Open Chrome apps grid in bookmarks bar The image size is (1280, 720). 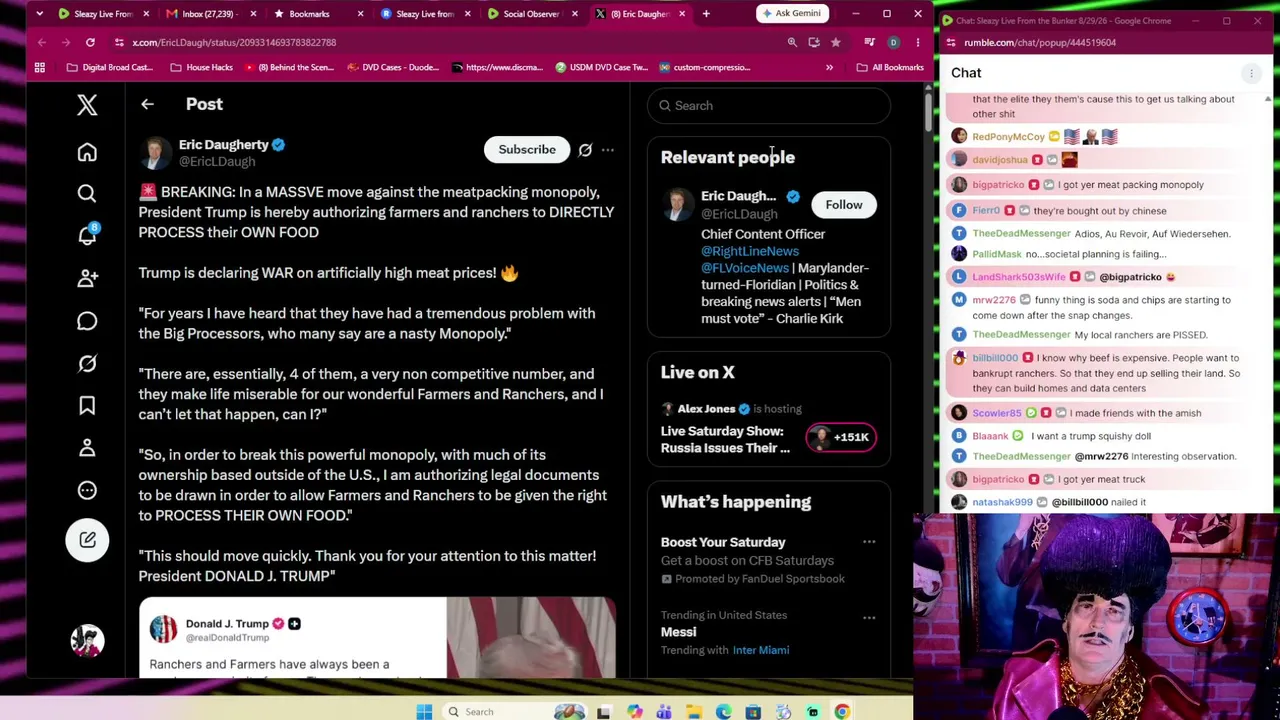coord(40,68)
